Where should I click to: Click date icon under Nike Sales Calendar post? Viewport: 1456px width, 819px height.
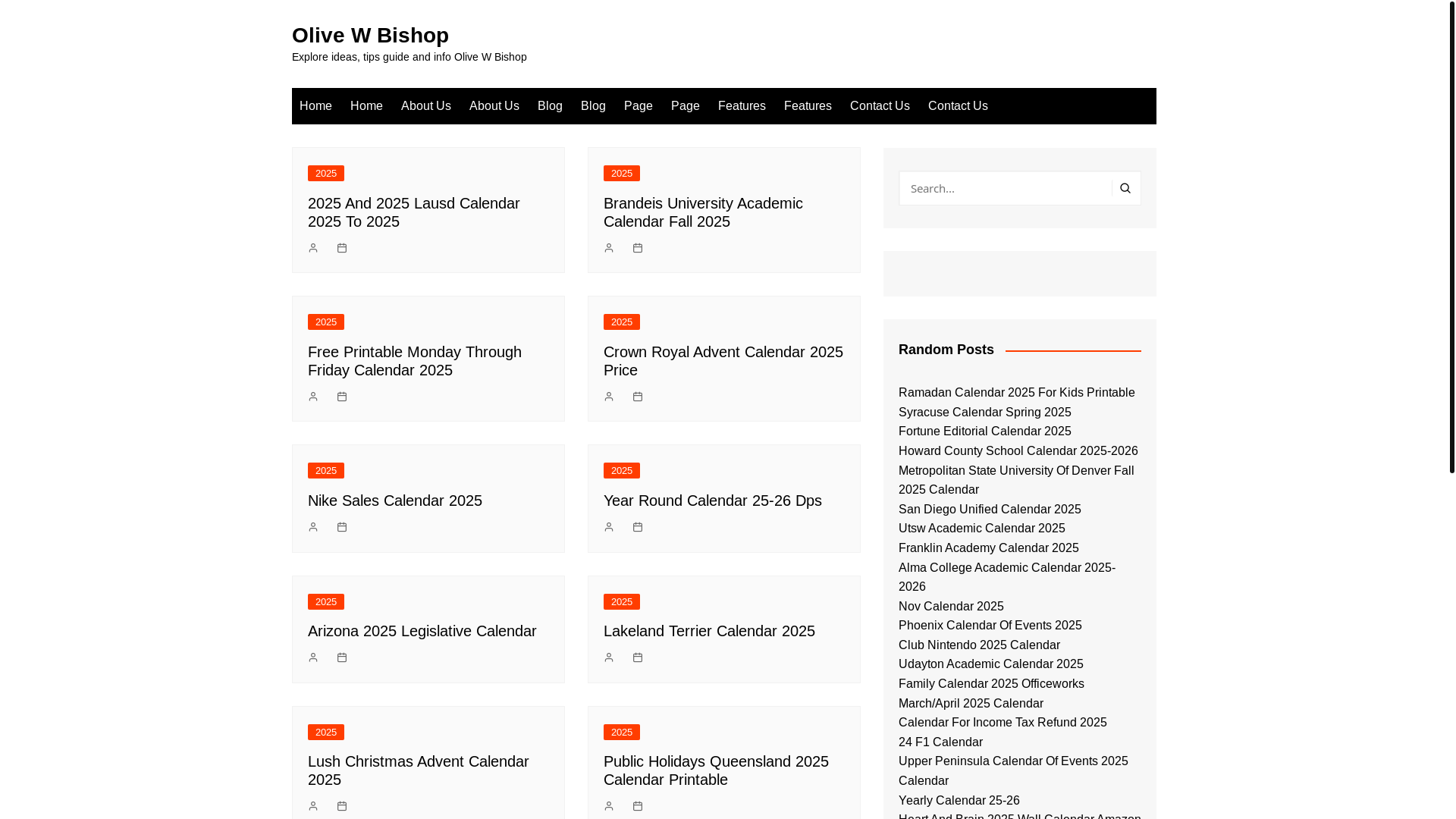[342, 527]
